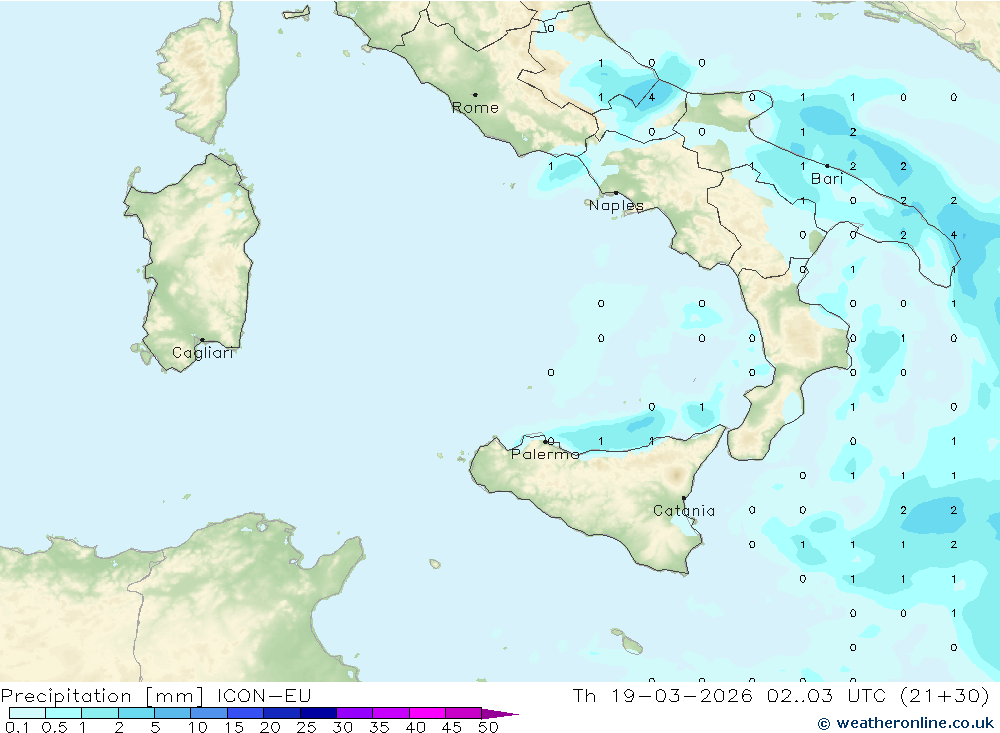Click the legend tick label 0.5
1000x733 pixels.
54,727
